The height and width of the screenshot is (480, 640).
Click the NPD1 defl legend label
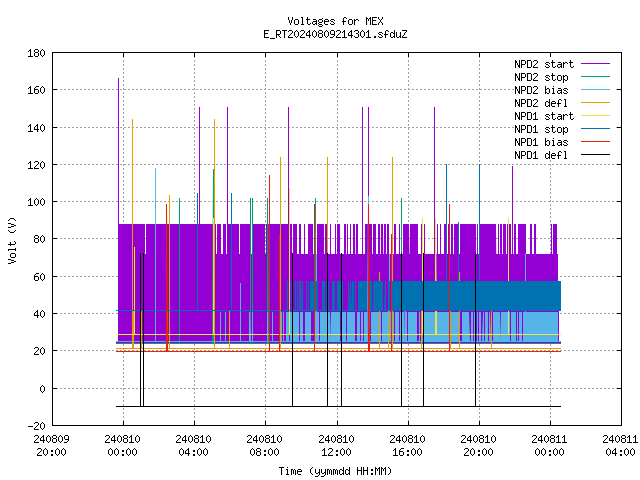[x=541, y=155]
